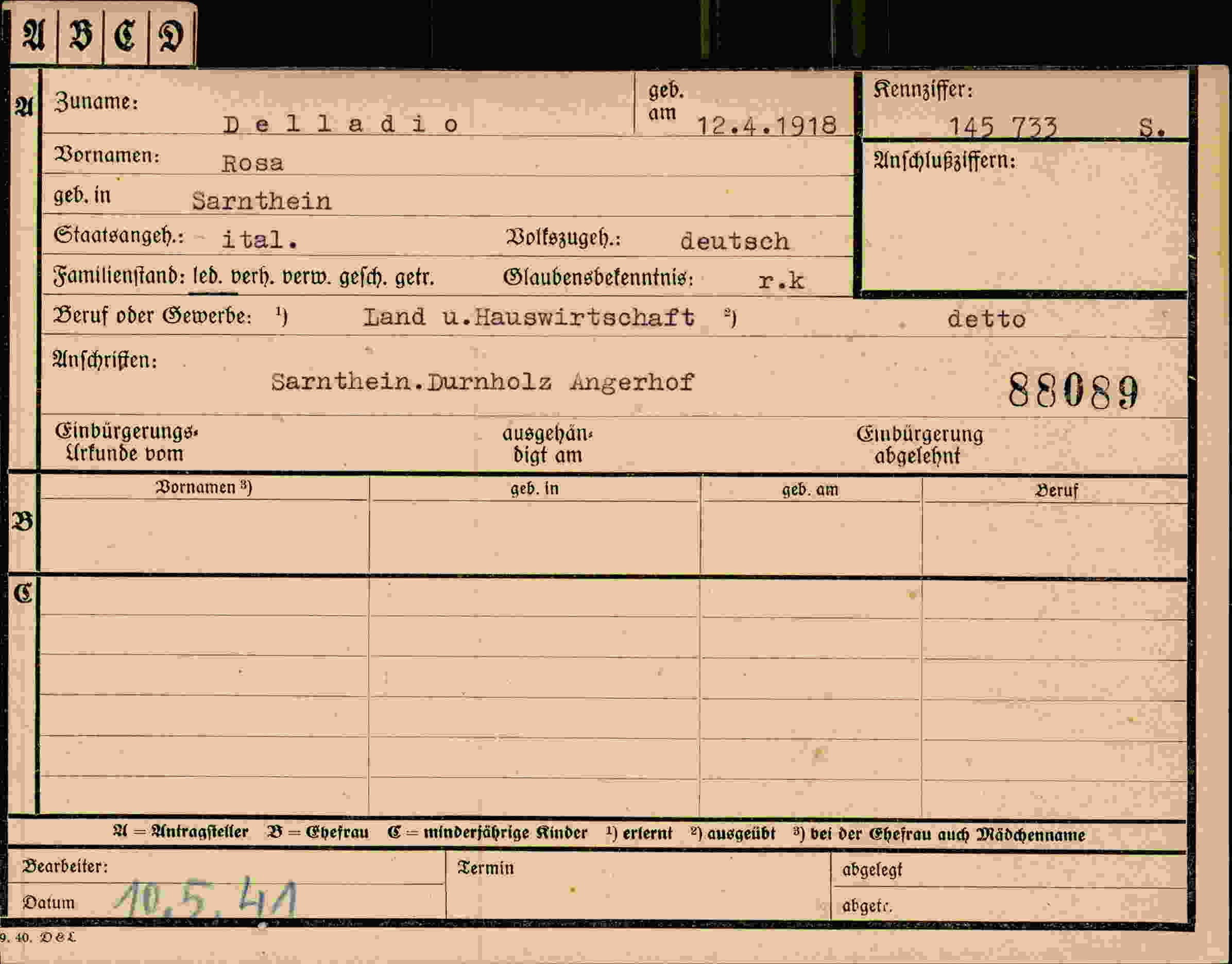Click the 'Termin' label
This screenshot has width=1232, height=964.
485,868
